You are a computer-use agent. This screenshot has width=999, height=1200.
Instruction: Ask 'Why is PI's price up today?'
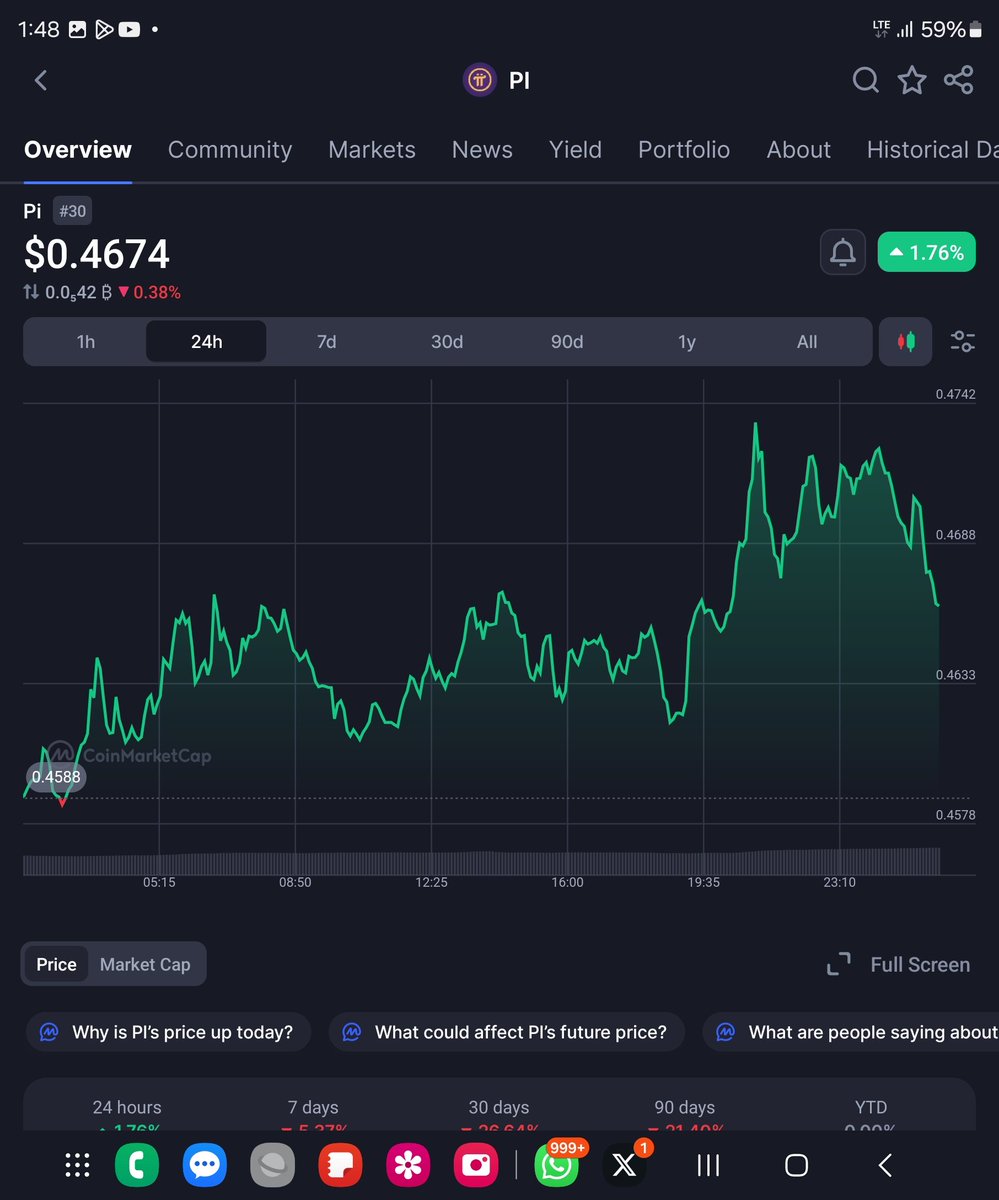168,1032
